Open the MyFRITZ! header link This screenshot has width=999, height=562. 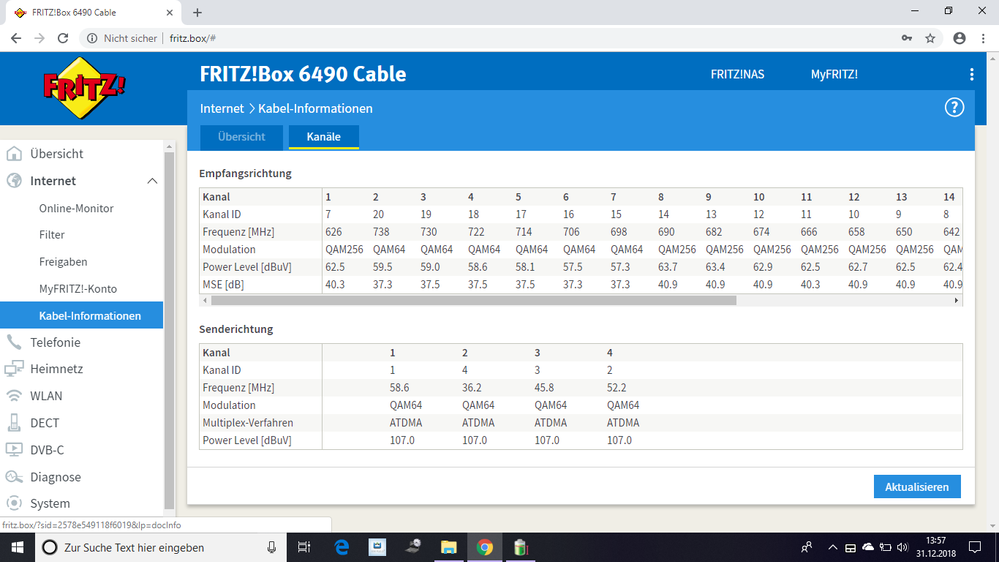point(834,75)
